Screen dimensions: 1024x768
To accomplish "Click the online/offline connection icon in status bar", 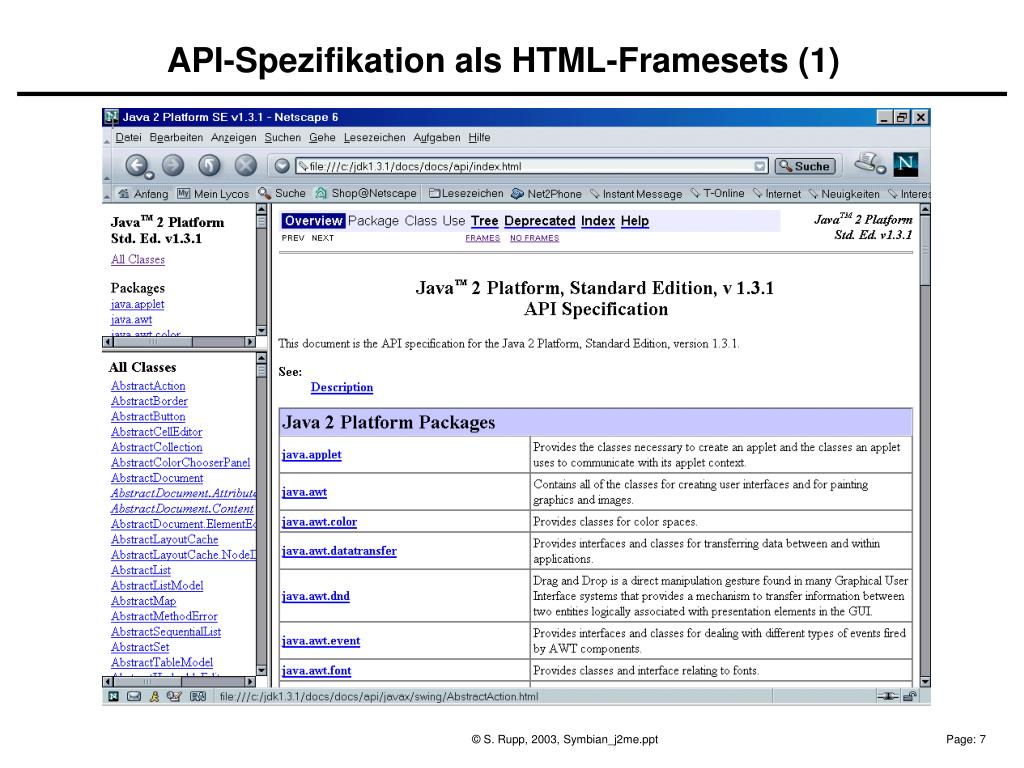I will (888, 697).
